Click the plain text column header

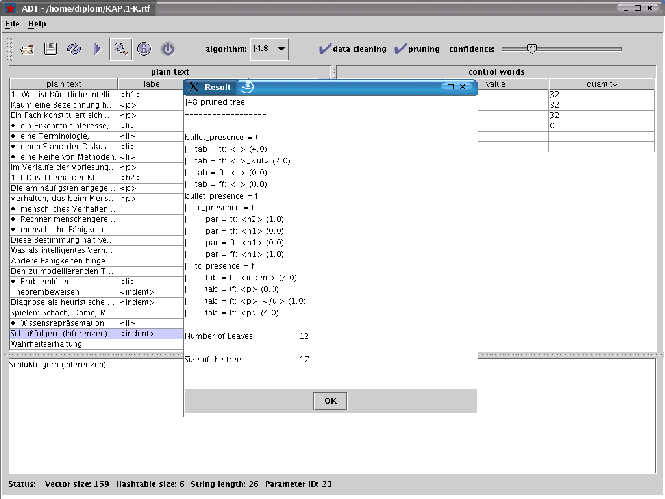[x=64, y=84]
